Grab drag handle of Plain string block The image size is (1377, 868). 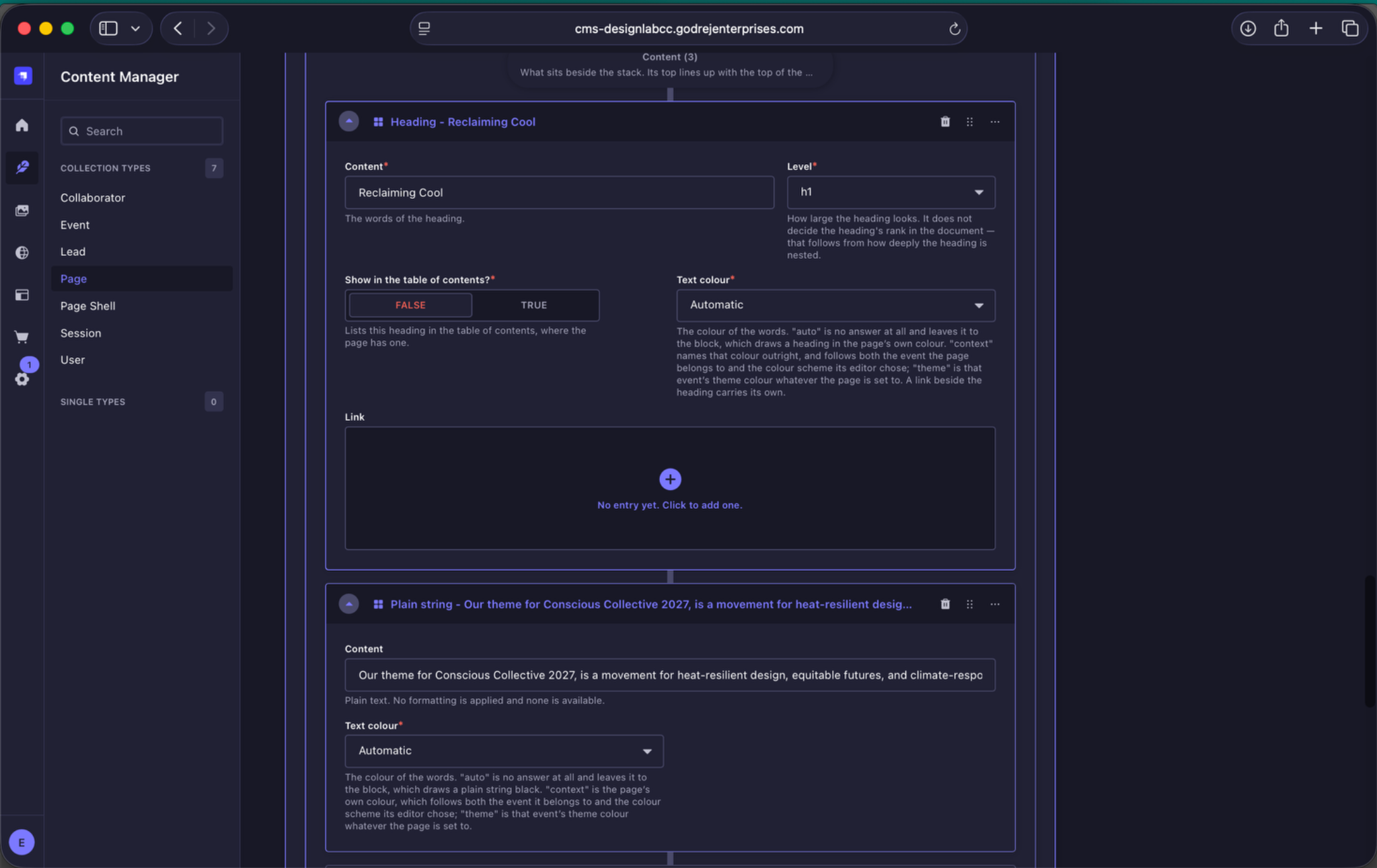click(969, 604)
